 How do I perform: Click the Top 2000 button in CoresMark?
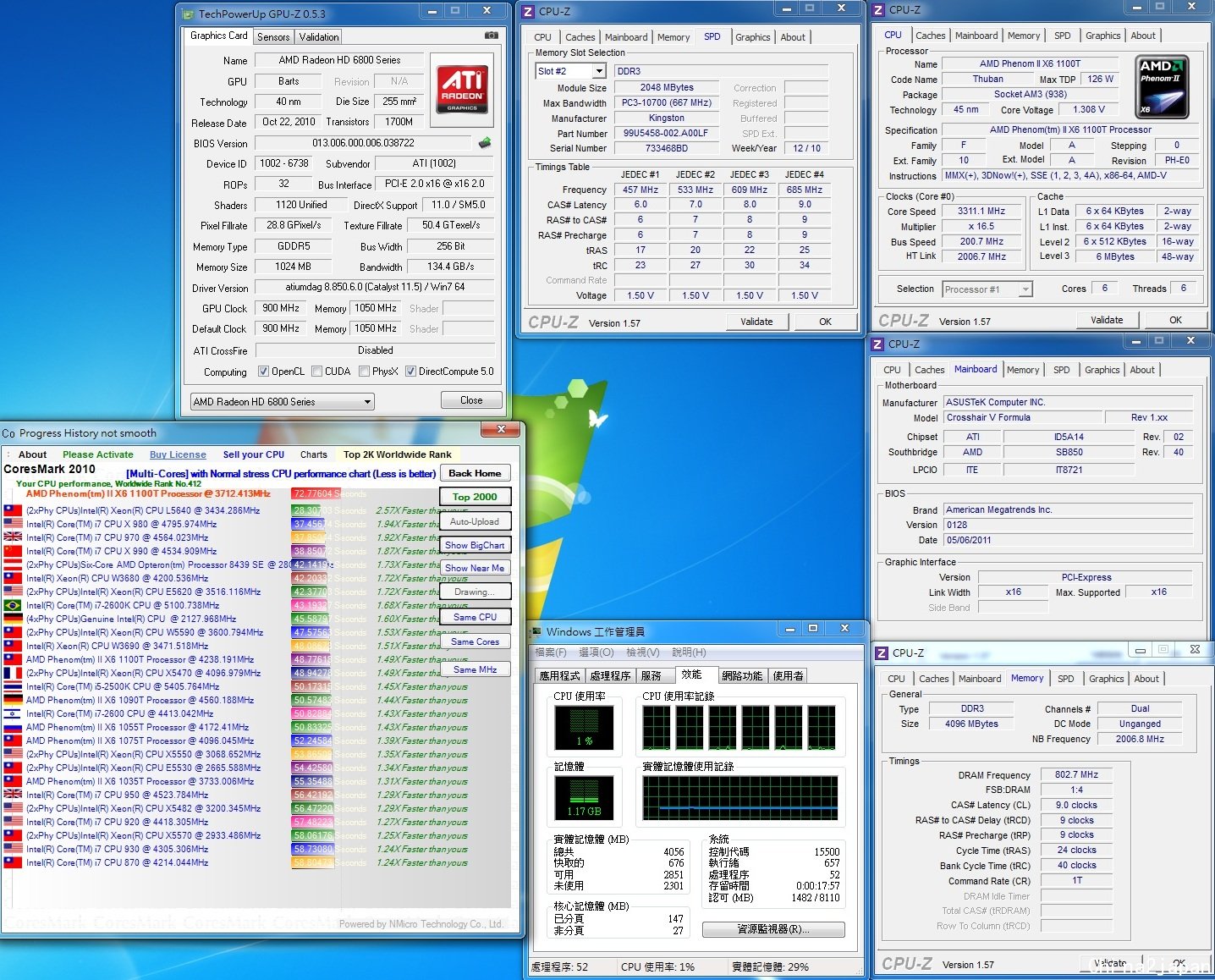[x=475, y=497]
